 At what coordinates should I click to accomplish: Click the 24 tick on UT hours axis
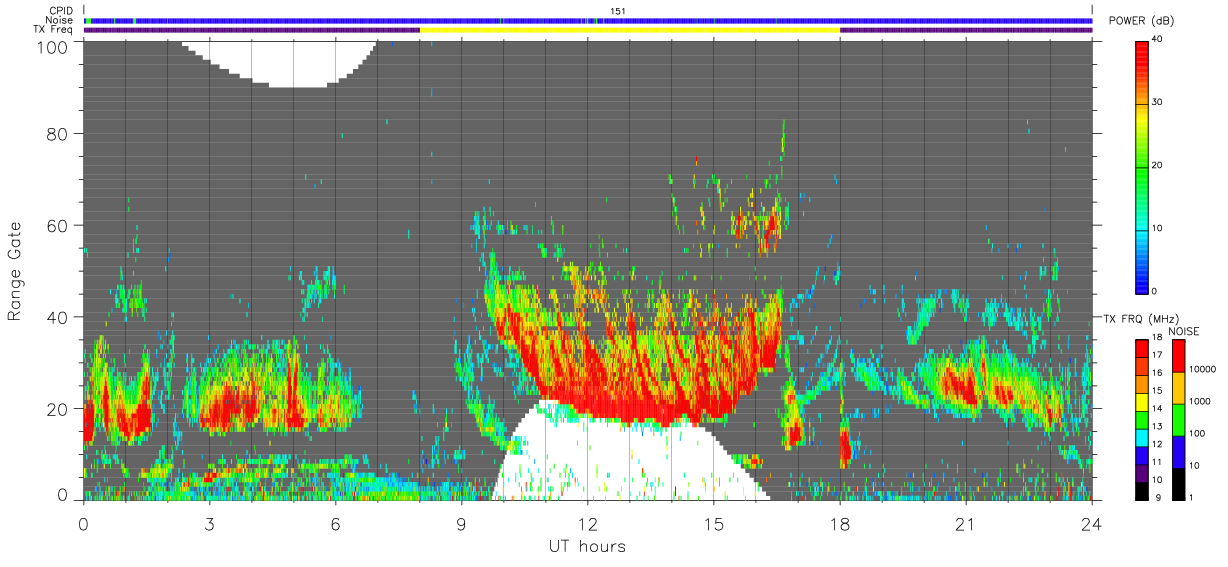click(1092, 524)
